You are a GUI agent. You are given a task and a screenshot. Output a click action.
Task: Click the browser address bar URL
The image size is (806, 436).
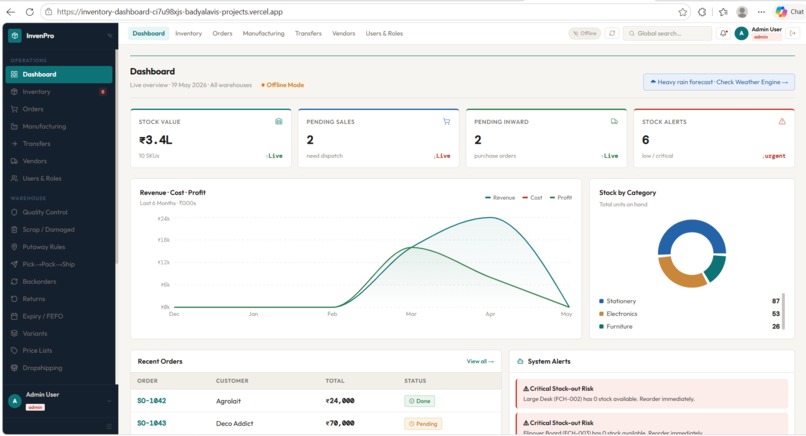pyautogui.click(x=170, y=12)
